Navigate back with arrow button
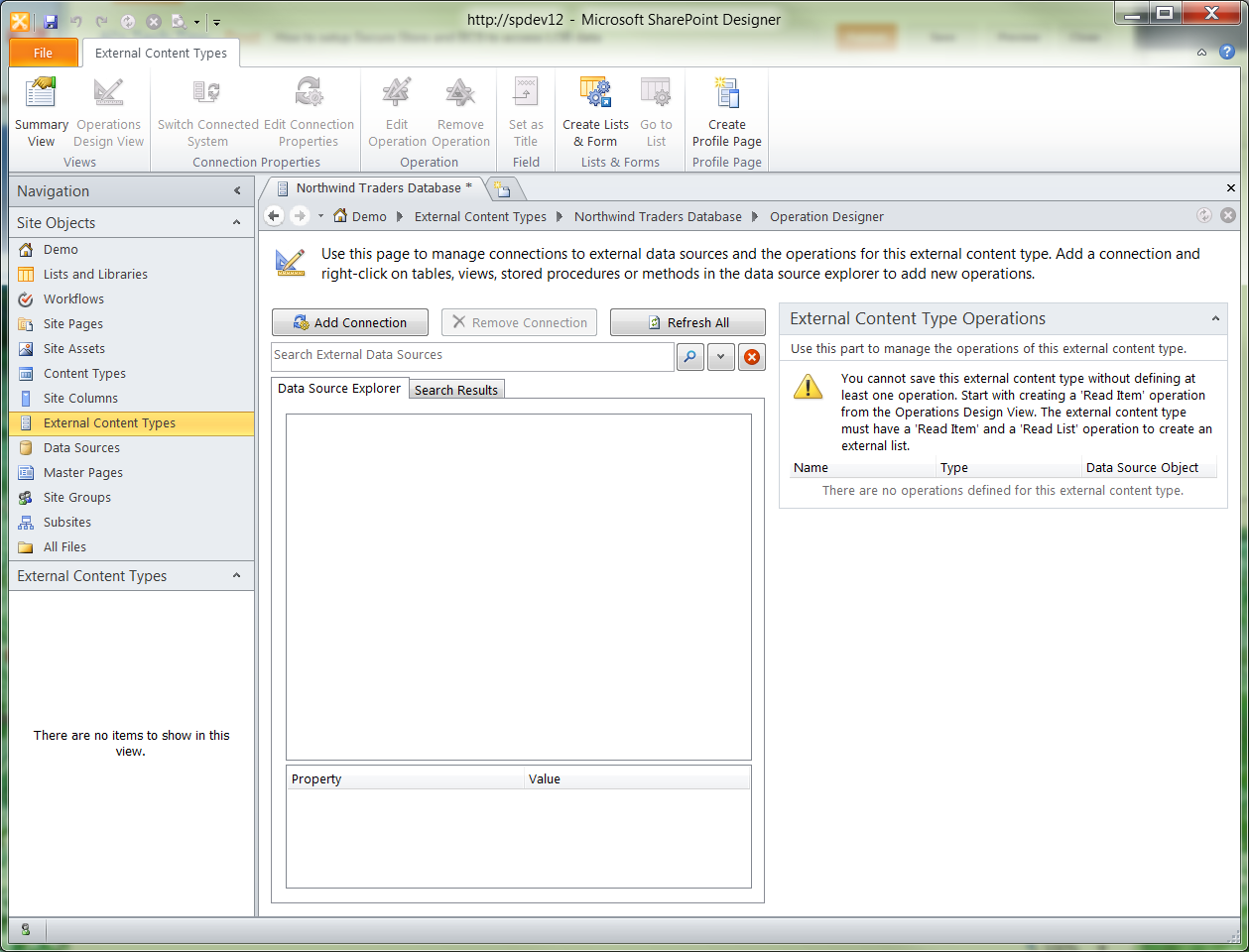This screenshot has height=952, width=1249. point(275,215)
